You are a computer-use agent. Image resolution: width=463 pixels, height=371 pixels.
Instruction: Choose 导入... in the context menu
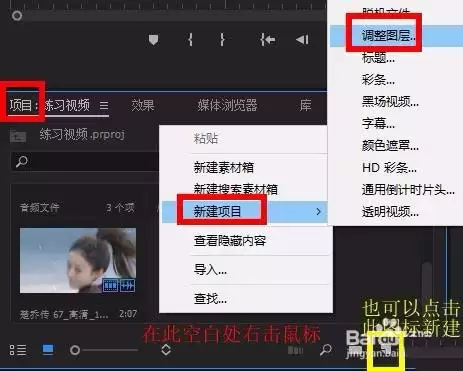pyautogui.click(x=210, y=269)
